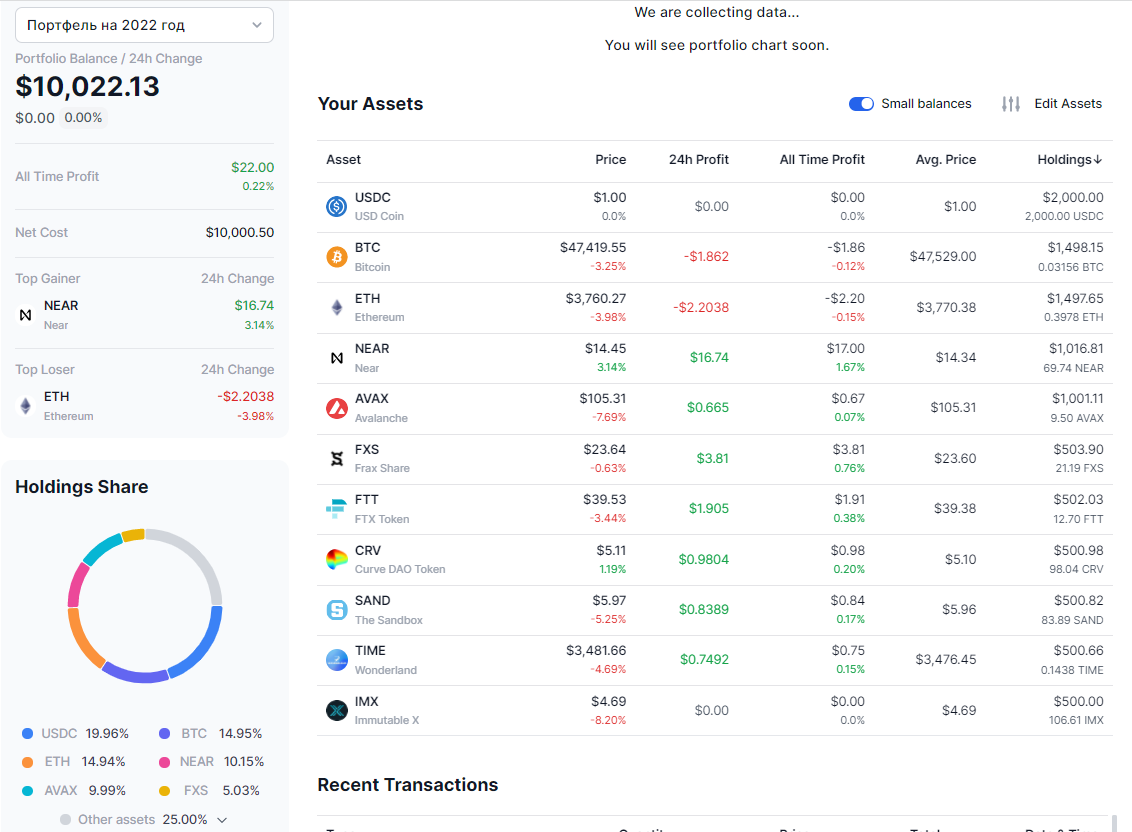1132x832 pixels.
Task: Click SAND asset name in table
Action: (x=373, y=601)
